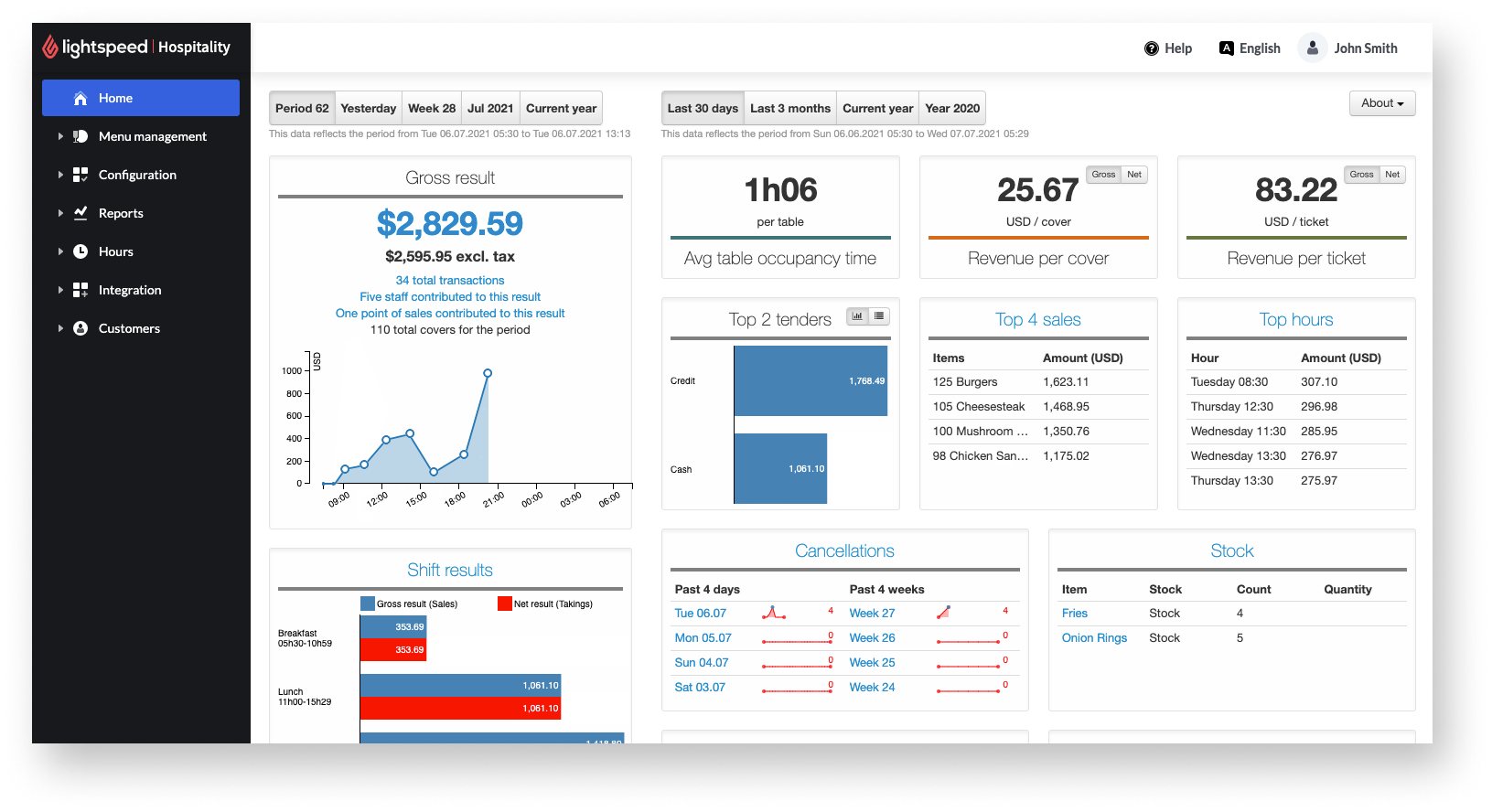Open Week 26 cancellations link
Image resolution: width=1492 pixels, height=812 pixels.
(x=872, y=638)
